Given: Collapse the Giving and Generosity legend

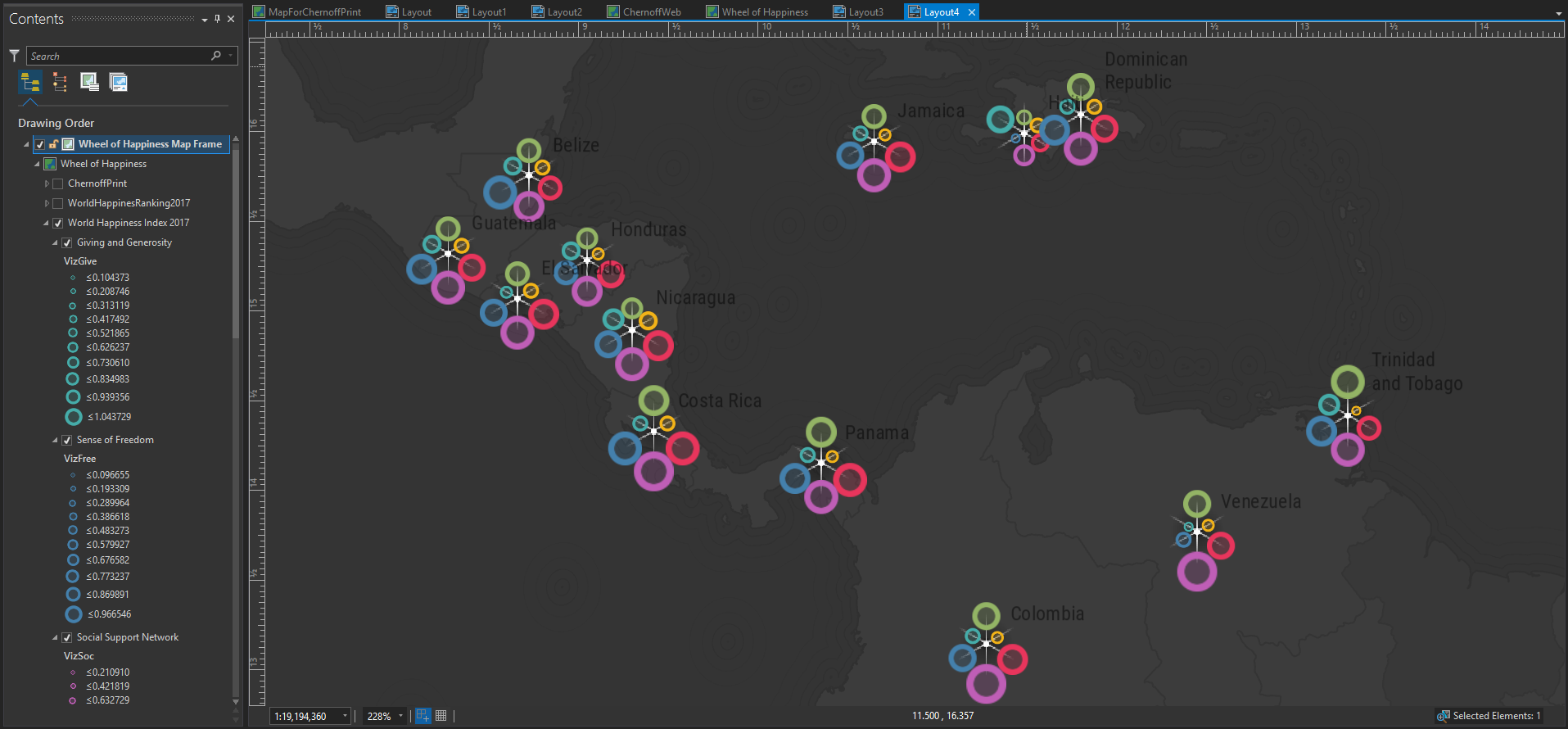Looking at the screenshot, I should click(55, 242).
